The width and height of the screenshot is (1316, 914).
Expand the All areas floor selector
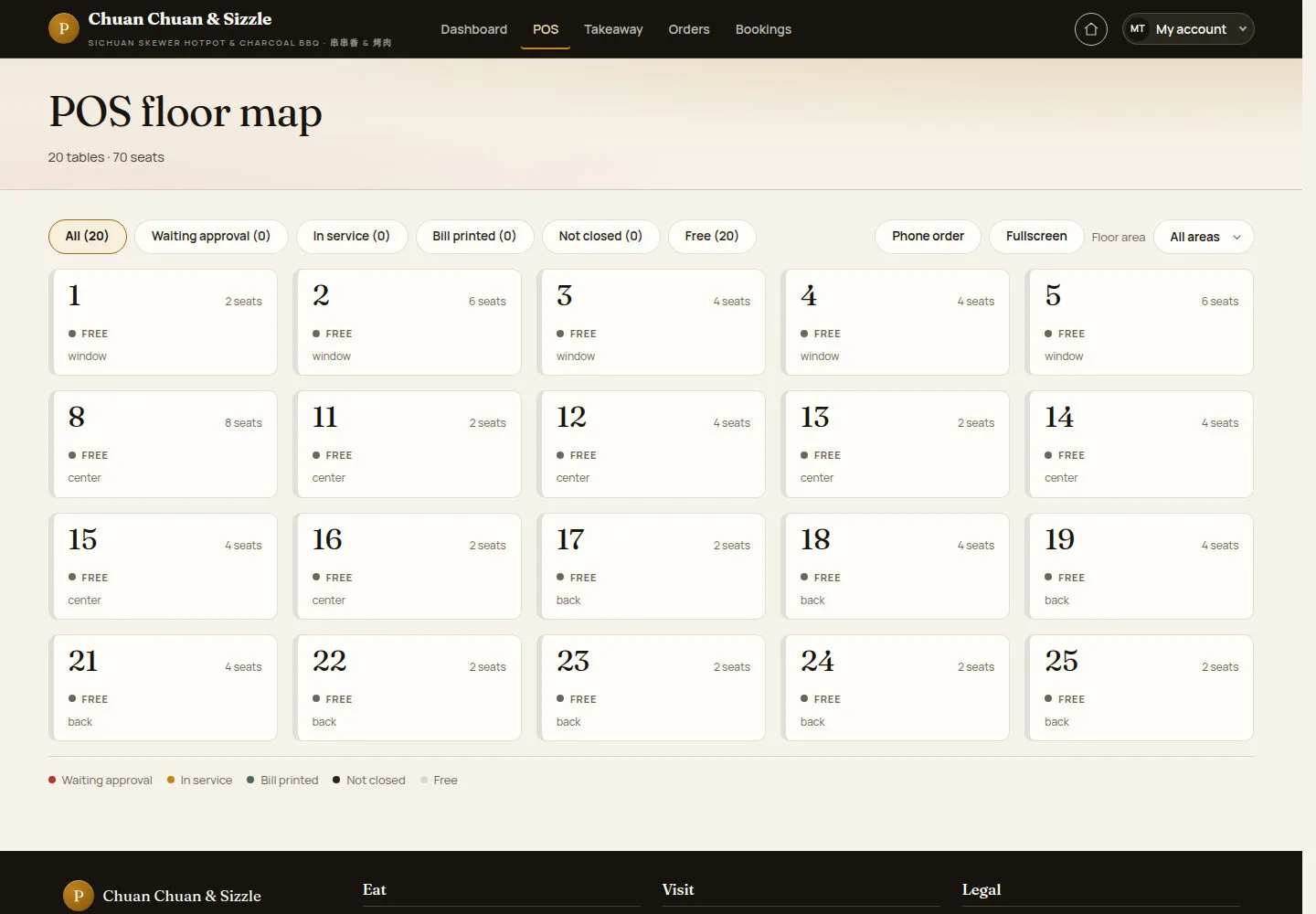[x=1204, y=237]
